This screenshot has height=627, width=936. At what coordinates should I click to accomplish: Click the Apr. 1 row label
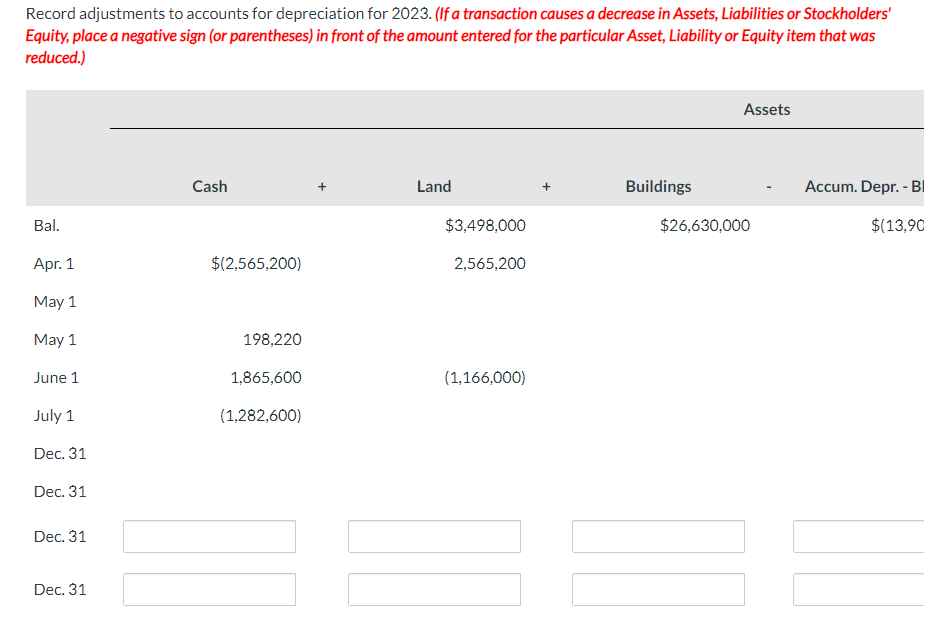(55, 263)
